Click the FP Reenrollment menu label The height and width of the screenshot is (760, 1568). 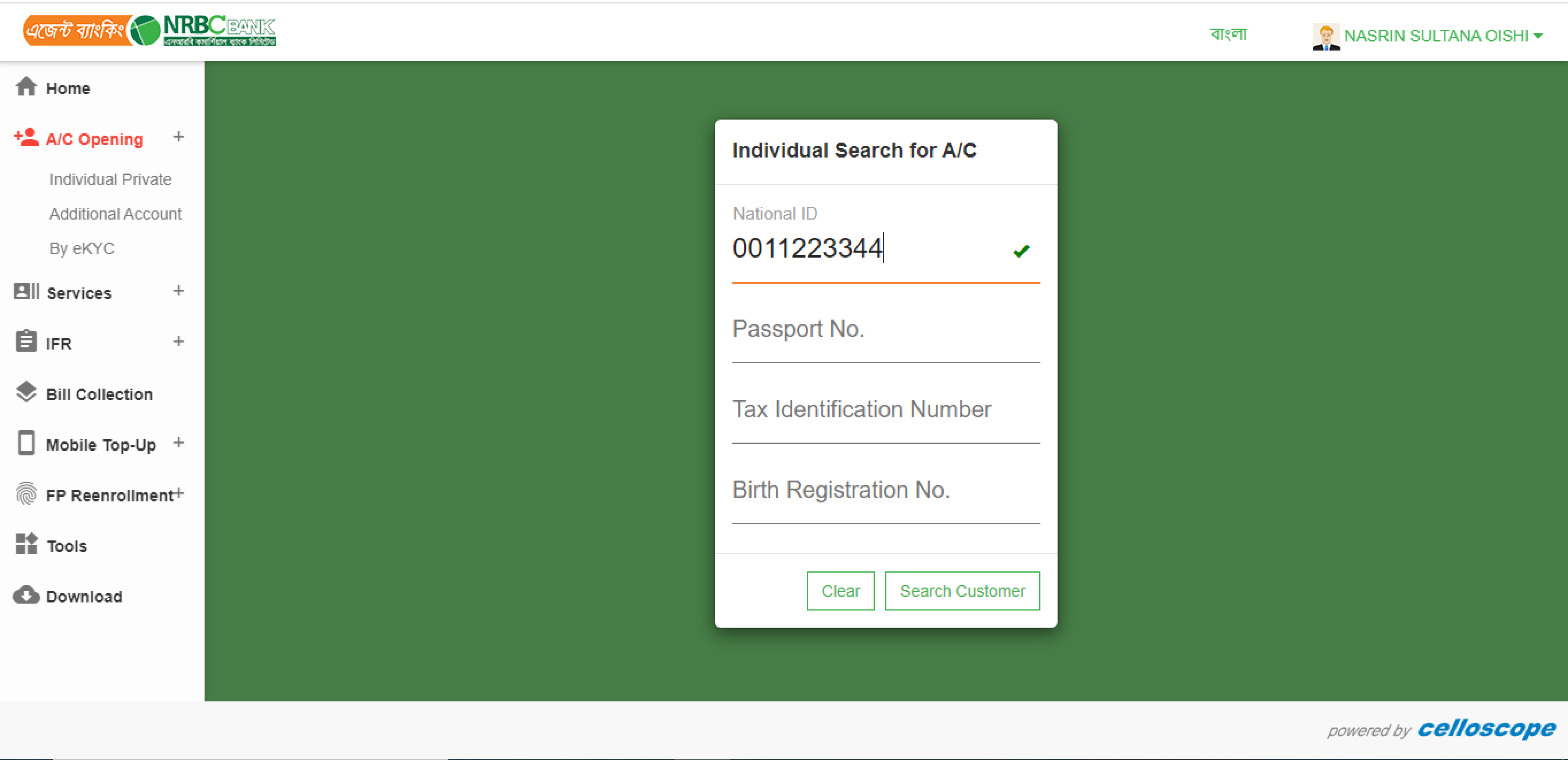(x=110, y=495)
